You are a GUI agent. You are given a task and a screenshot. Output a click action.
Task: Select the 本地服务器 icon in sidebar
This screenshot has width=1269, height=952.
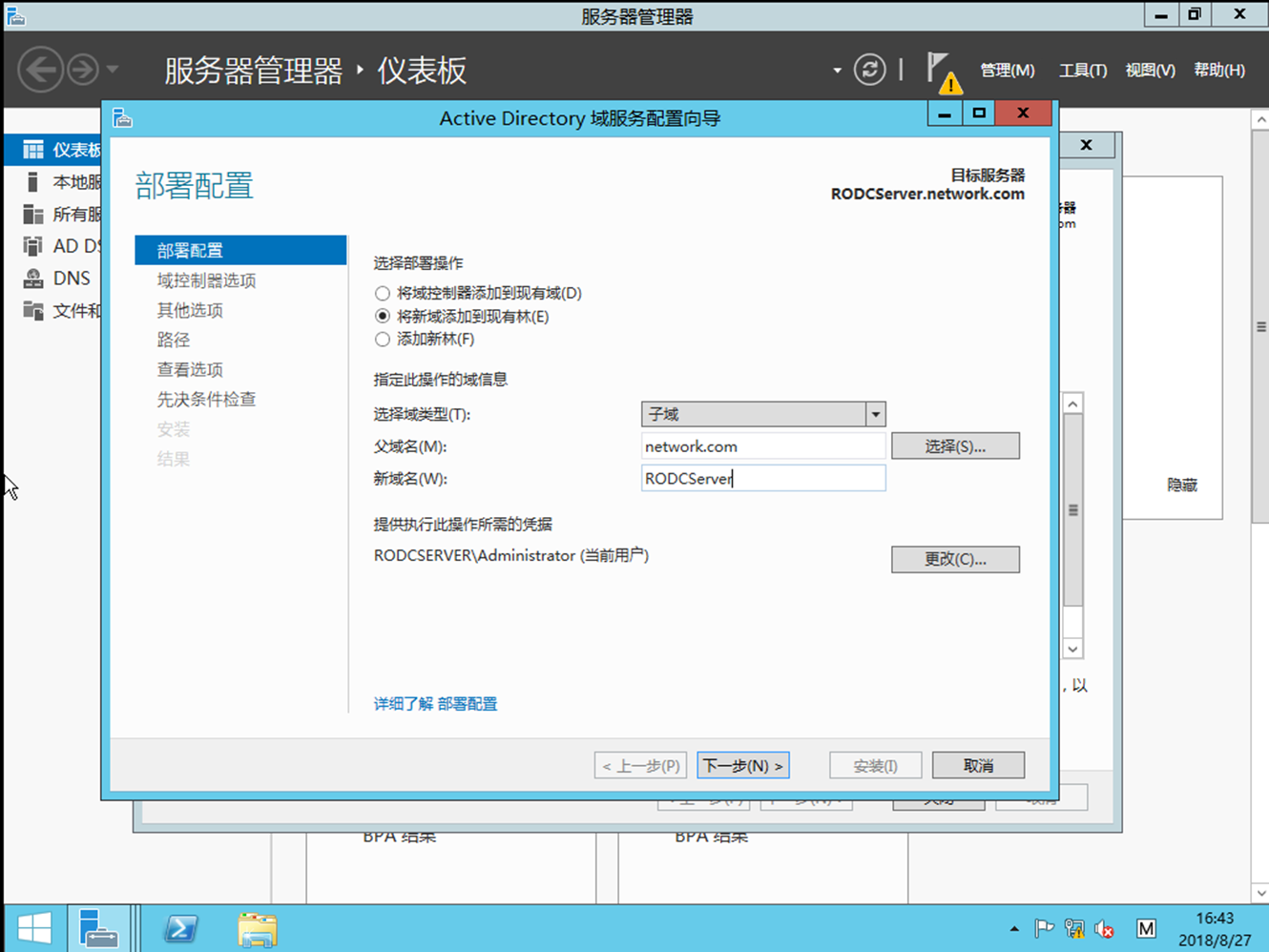coord(33,182)
